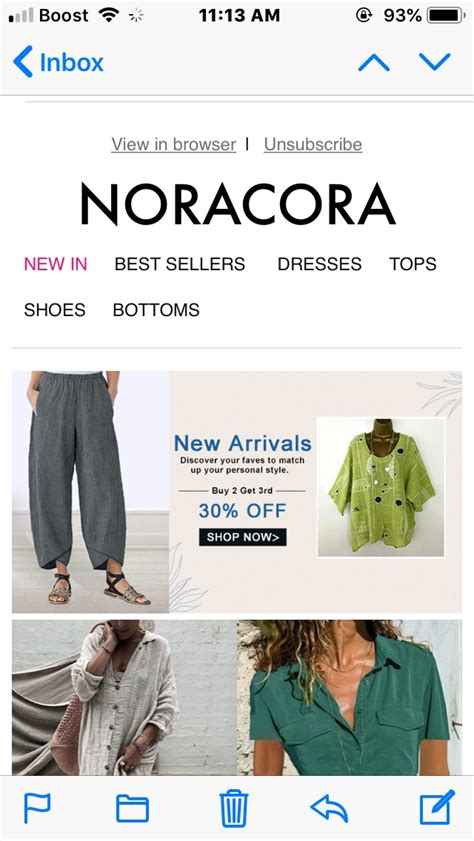This screenshot has width=474, height=841.
Task: Open the move-to-folder icon
Action: [x=132, y=808]
